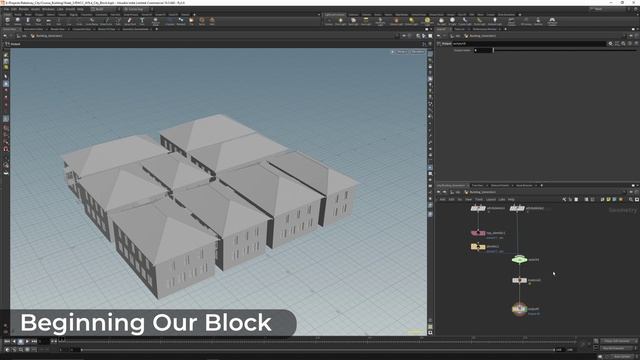Screen dimensions: 640x360
Task: Click the Output Index value field
Action: [483, 50]
